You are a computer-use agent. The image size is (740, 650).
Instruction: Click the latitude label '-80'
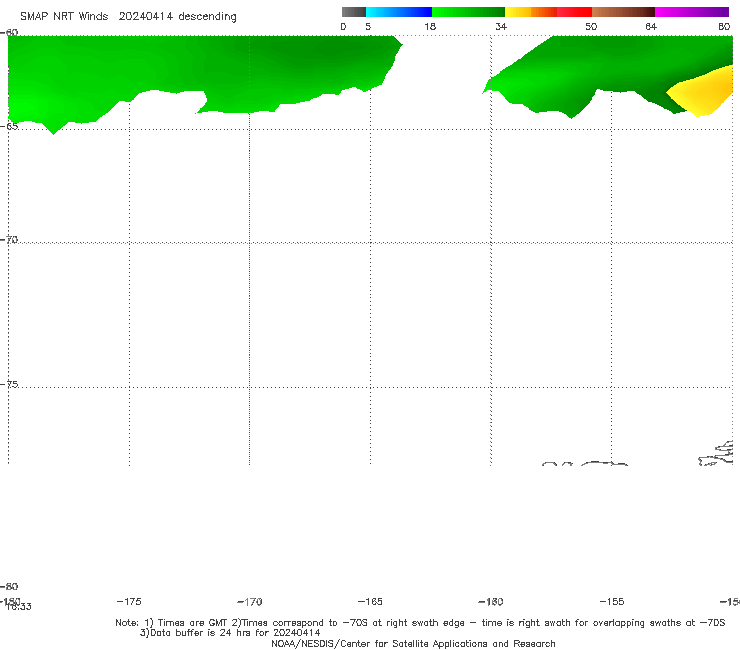[9, 587]
